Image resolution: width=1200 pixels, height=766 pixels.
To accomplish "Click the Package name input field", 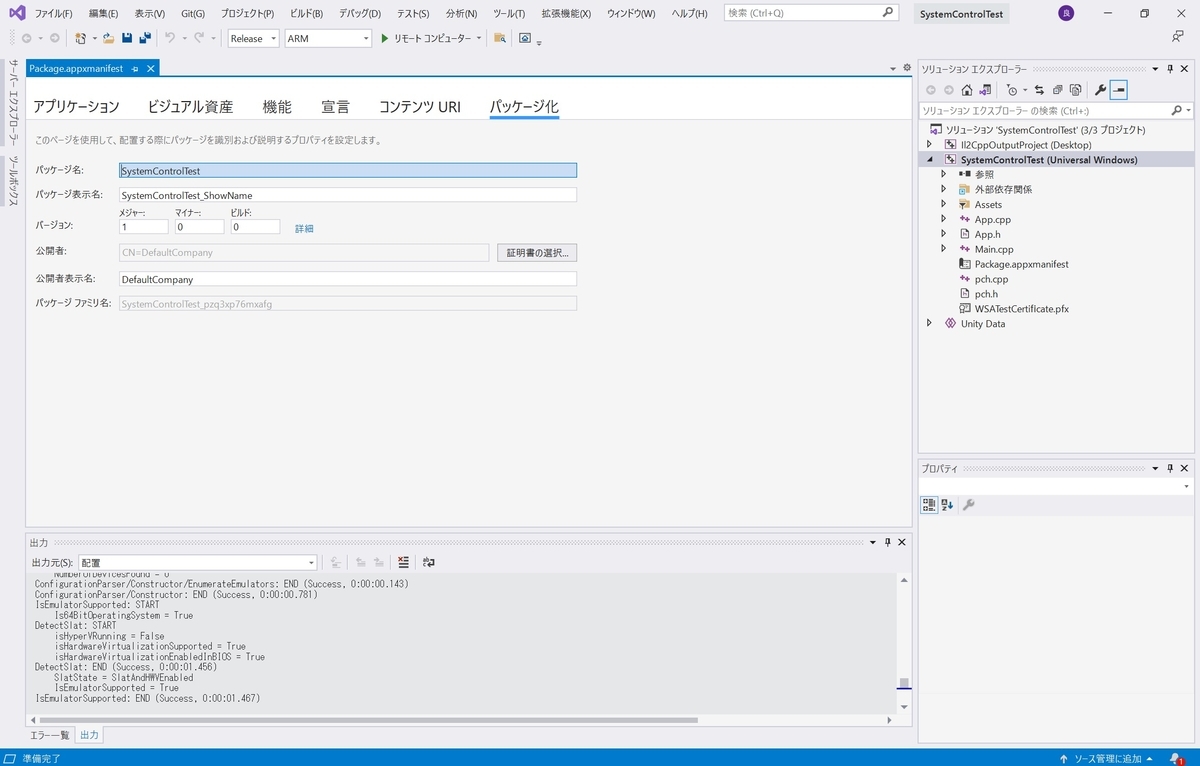I will pyautogui.click(x=348, y=171).
